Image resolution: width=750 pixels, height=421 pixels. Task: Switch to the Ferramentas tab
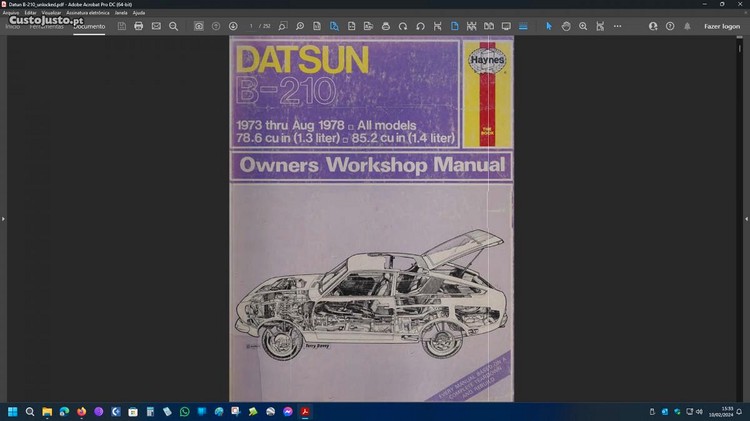coord(47,26)
